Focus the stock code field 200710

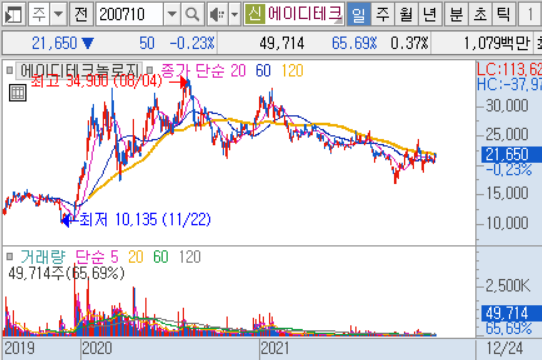[129, 14]
